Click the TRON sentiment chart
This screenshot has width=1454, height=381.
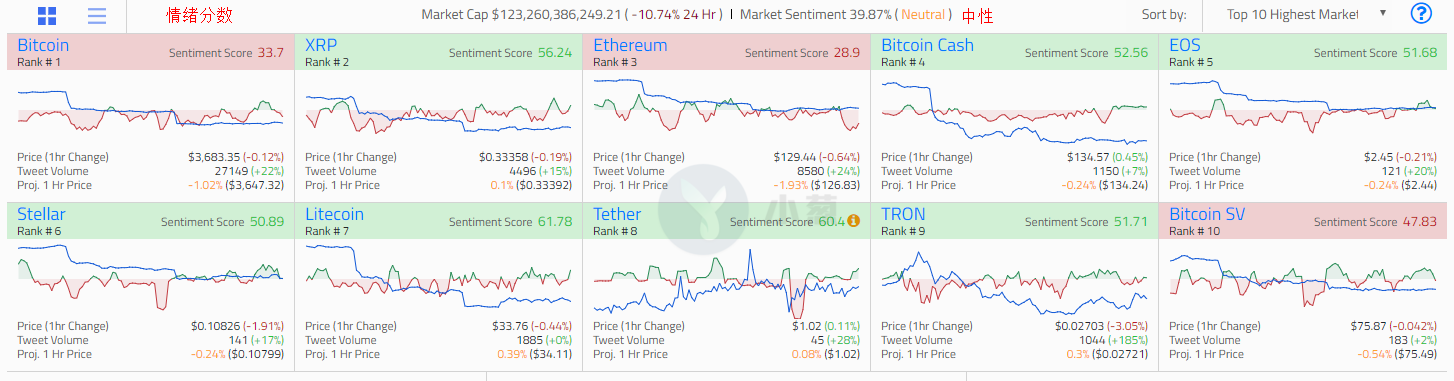(x=1014, y=282)
